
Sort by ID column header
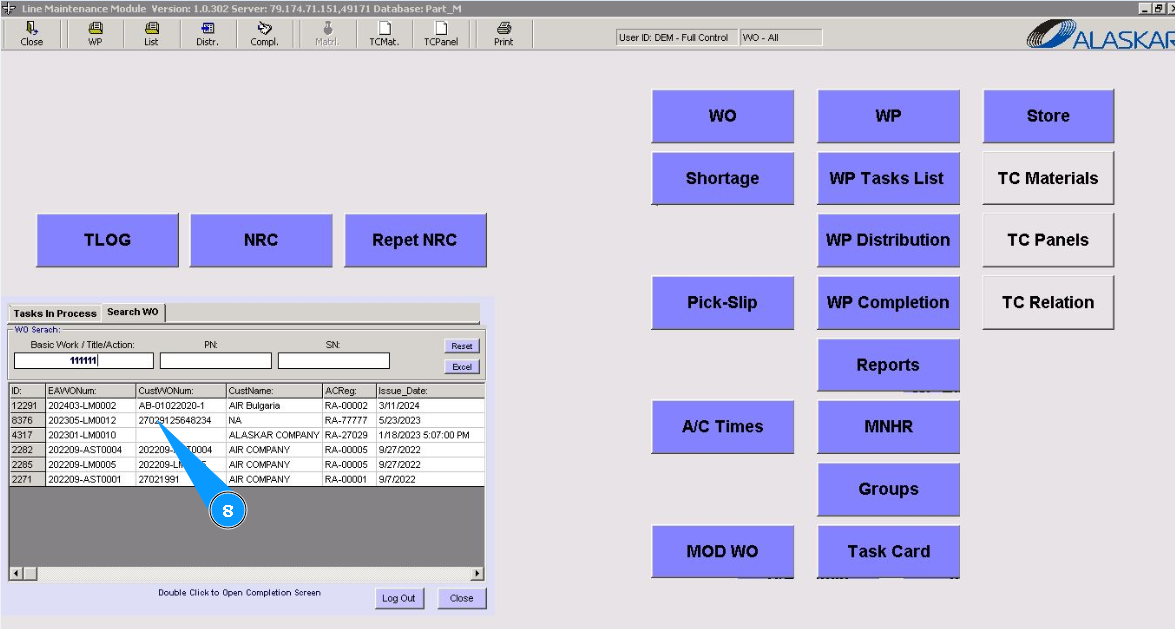tap(27, 391)
